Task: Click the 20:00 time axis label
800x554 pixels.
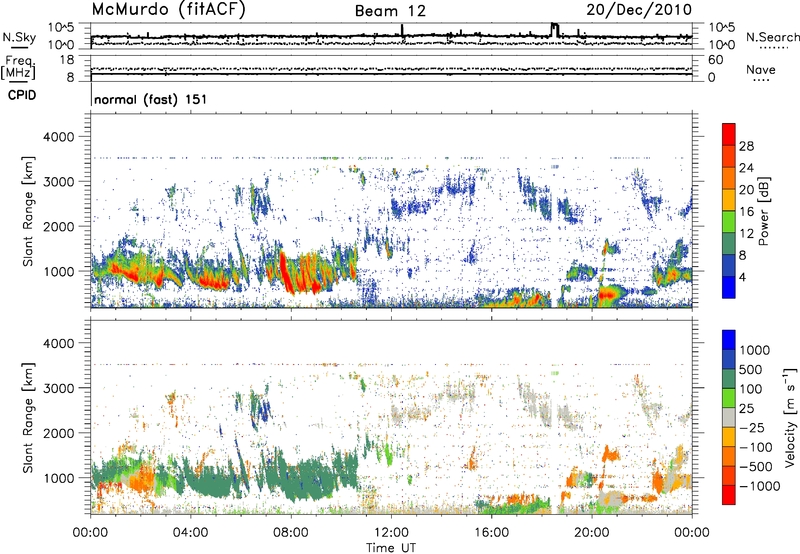Action: pyautogui.click(x=592, y=532)
